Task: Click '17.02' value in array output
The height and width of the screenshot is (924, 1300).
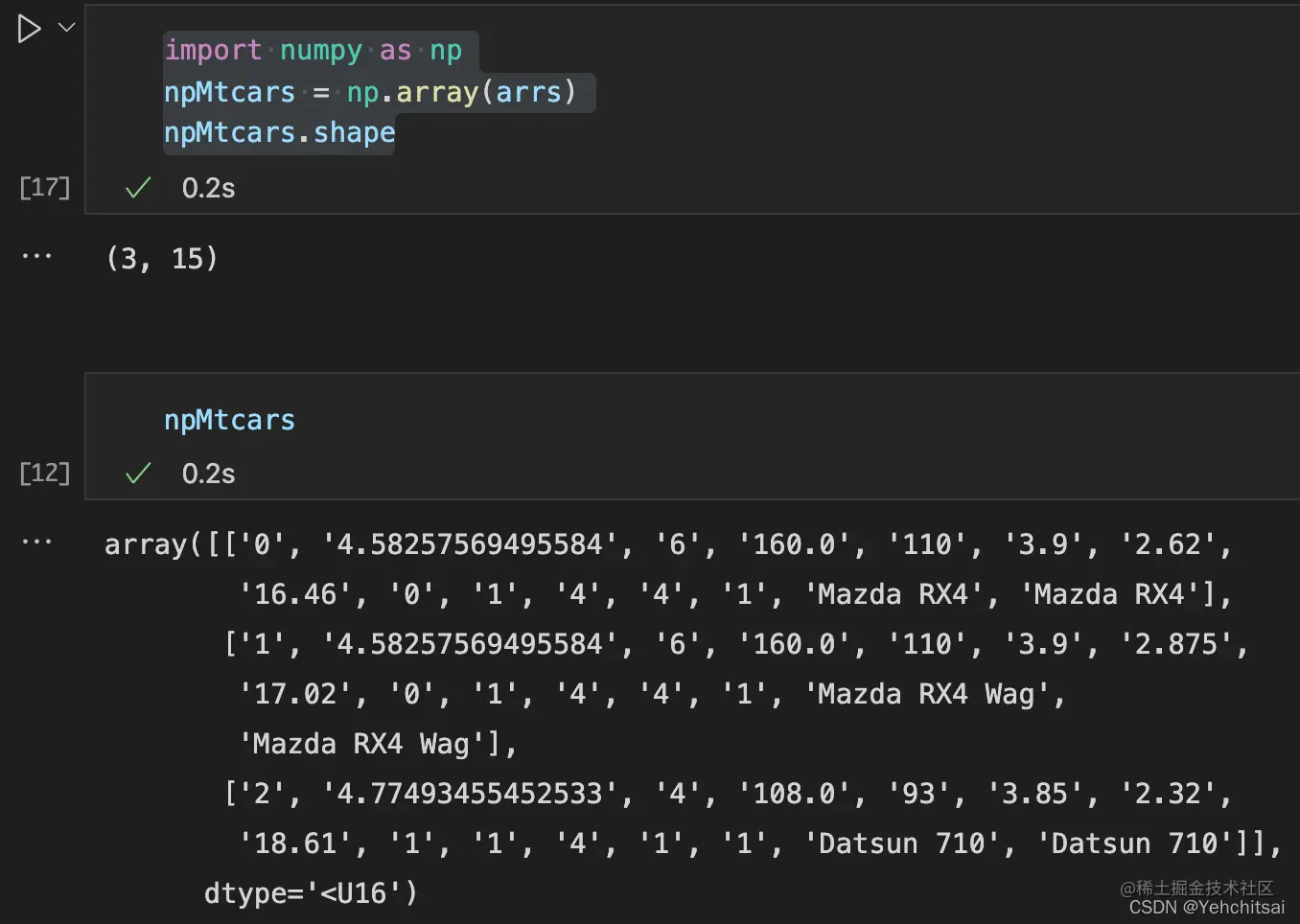Action: [x=295, y=694]
